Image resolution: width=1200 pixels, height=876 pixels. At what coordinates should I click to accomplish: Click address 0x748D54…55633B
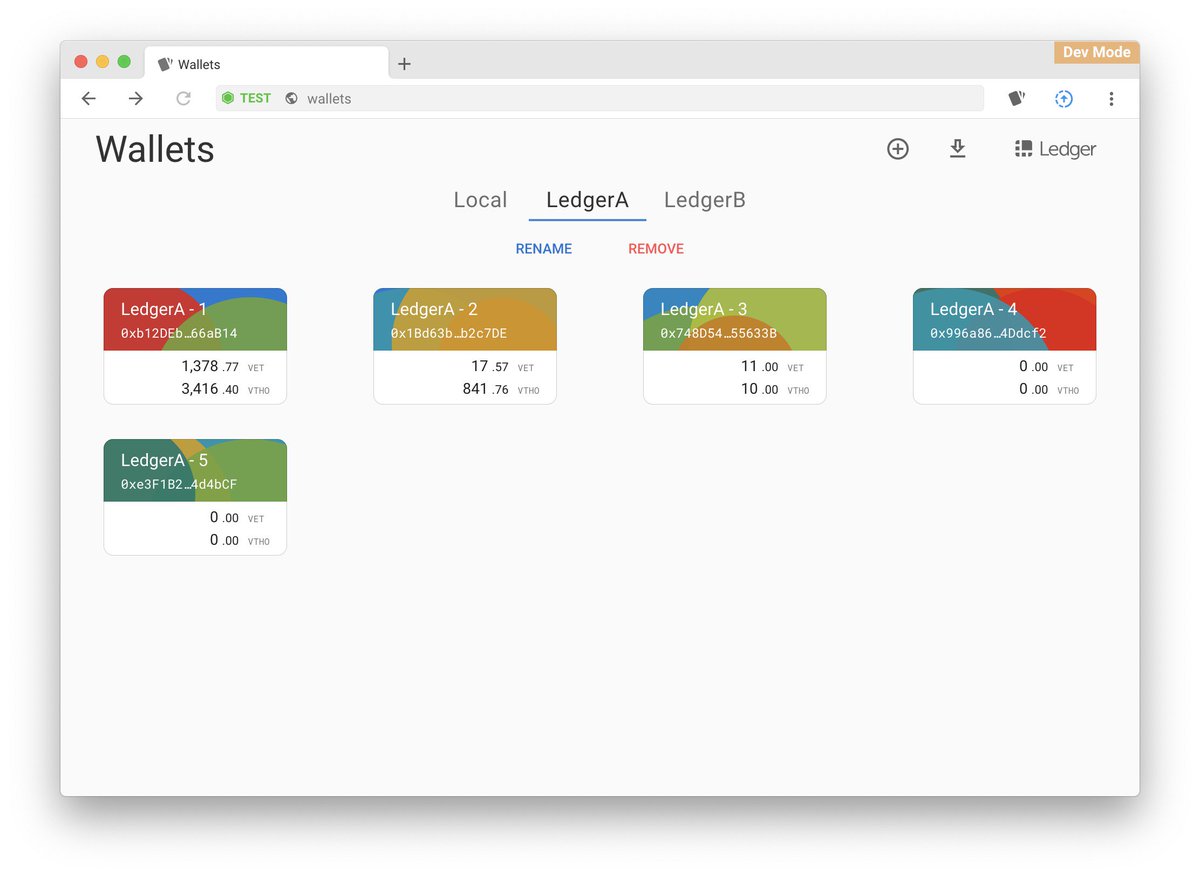click(x=719, y=333)
